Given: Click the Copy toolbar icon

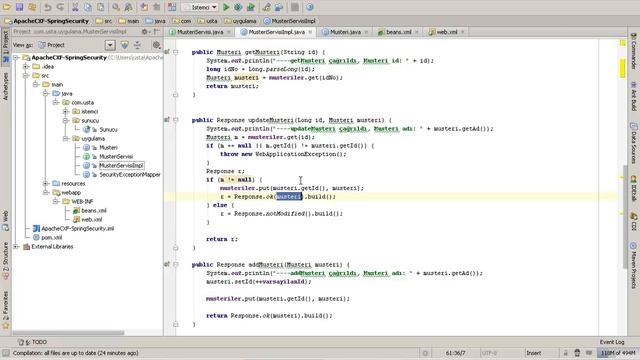Looking at the screenshot, I should click(88, 7).
